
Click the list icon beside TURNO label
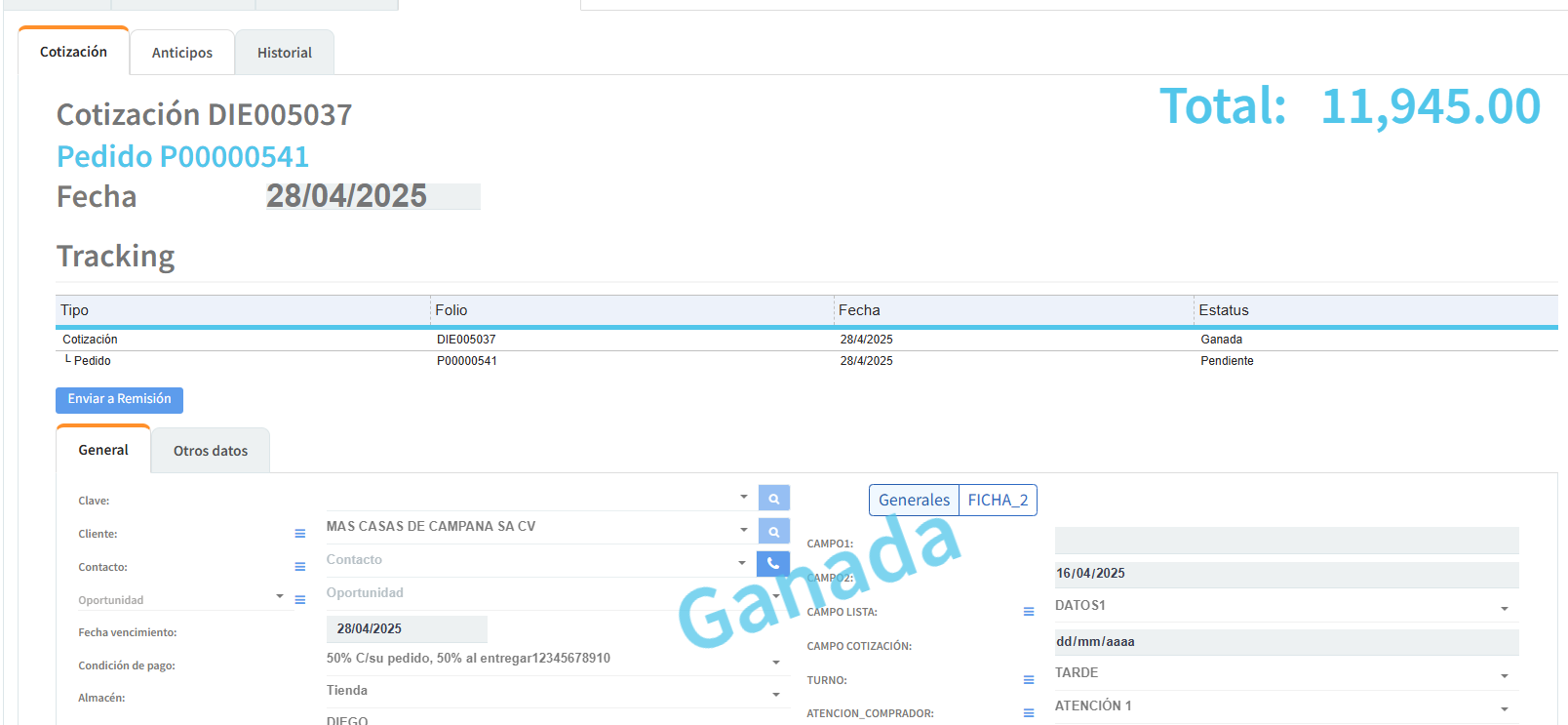pyautogui.click(x=1029, y=680)
